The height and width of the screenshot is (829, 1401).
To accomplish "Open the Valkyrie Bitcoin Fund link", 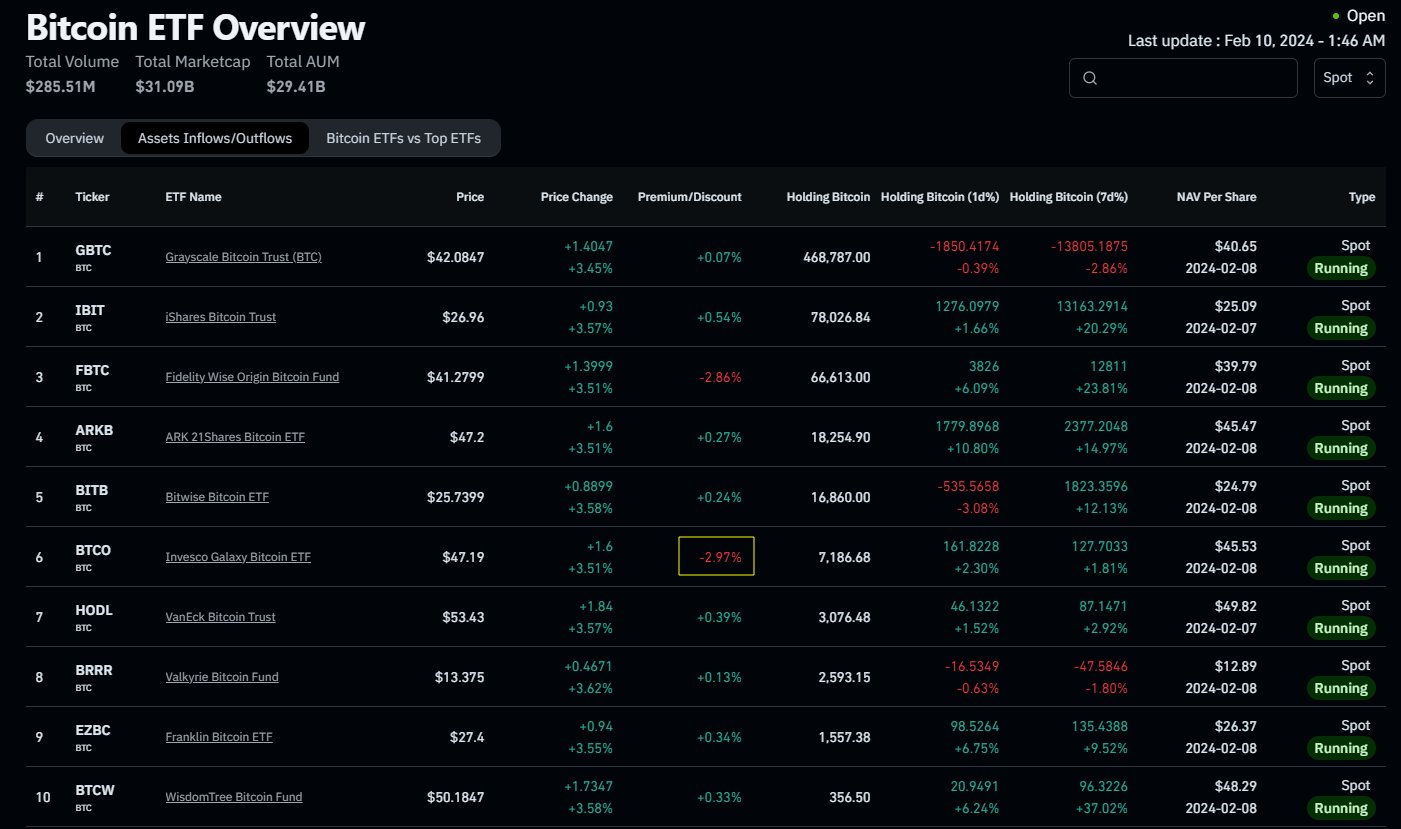I will (x=222, y=677).
